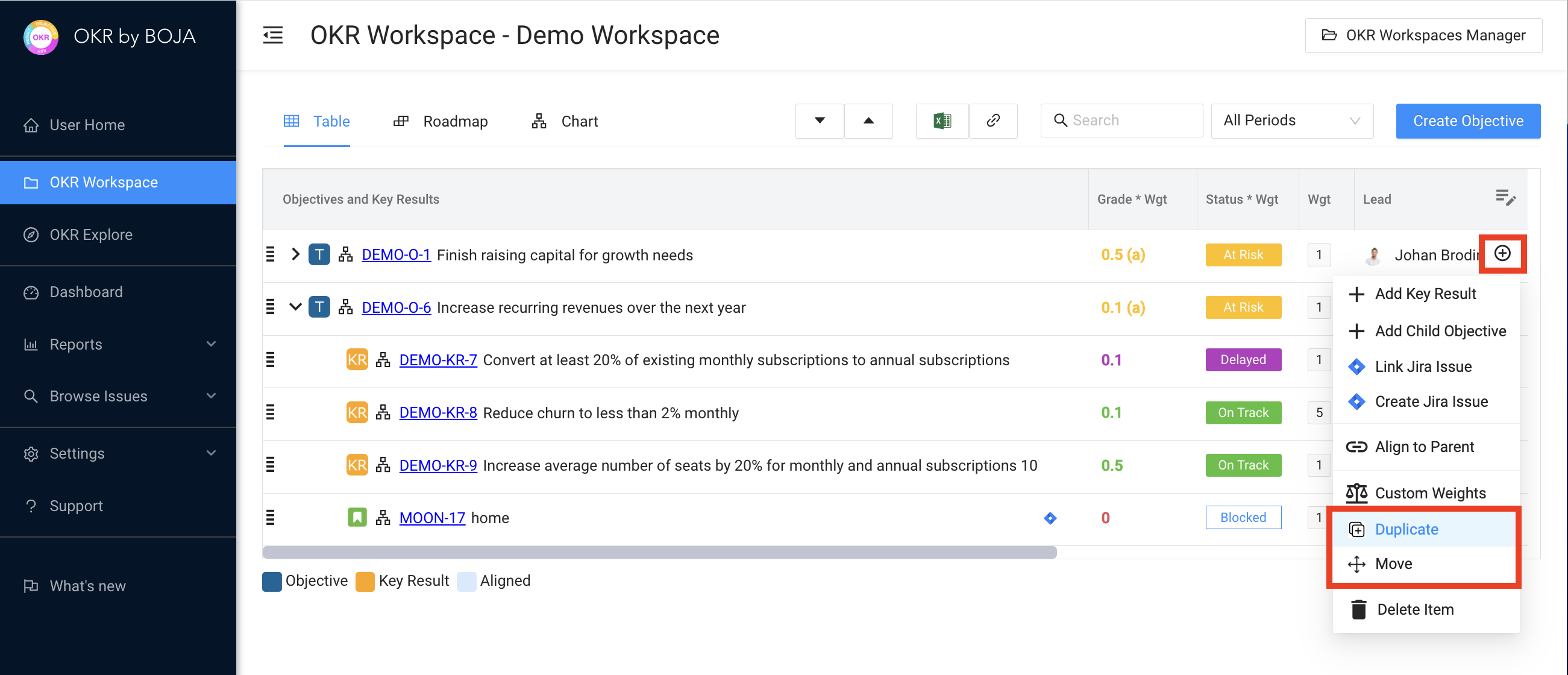Click drag handle on DEMO-KR-8 row
This screenshot has height=675, width=1568.
pyautogui.click(x=271, y=413)
